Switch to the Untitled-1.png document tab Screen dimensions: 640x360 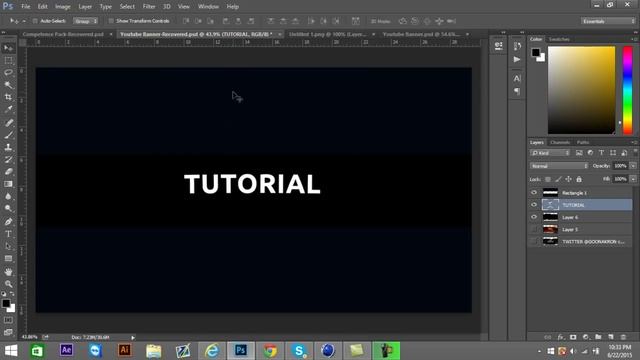pyautogui.click(x=327, y=34)
